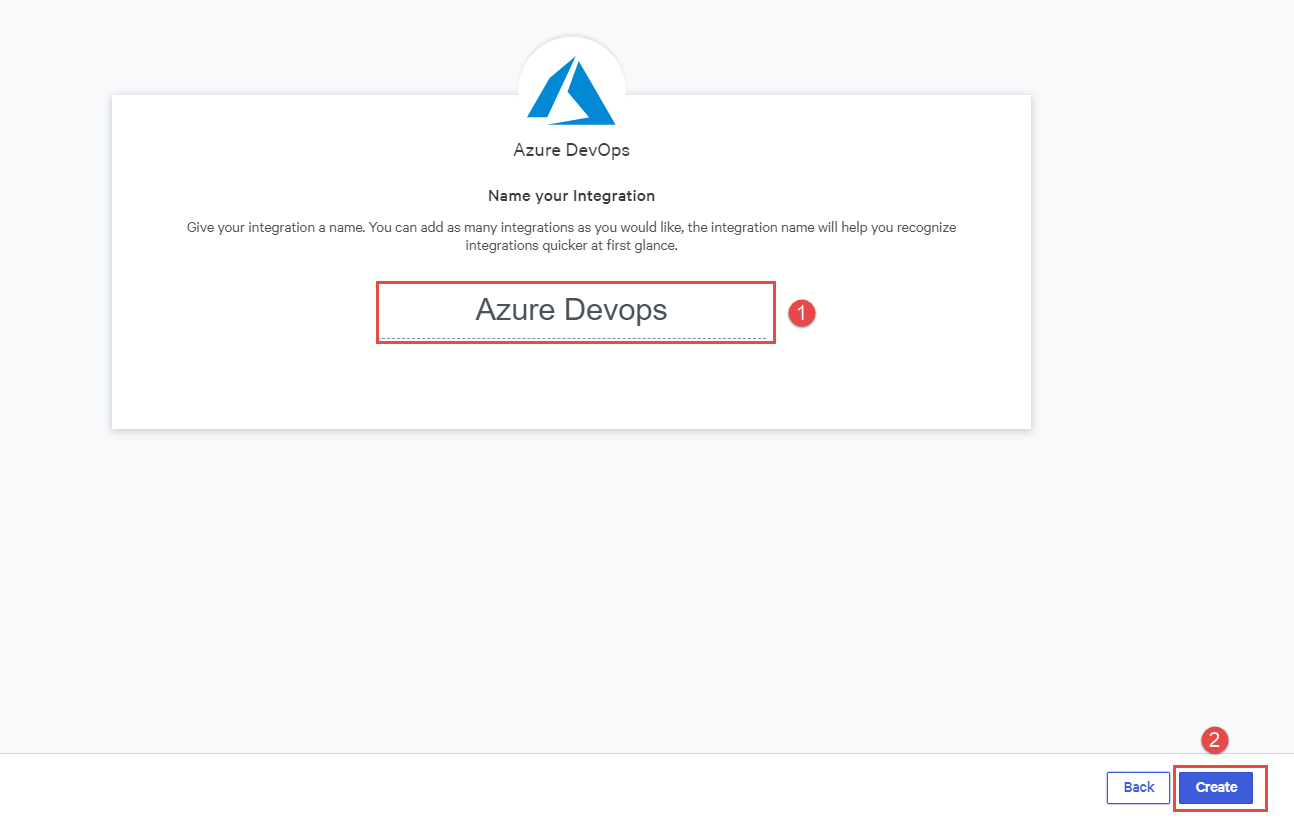Image resolution: width=1294 pixels, height=821 pixels.
Task: Click the integration name field 'Azure Devops'
Action: [572, 311]
